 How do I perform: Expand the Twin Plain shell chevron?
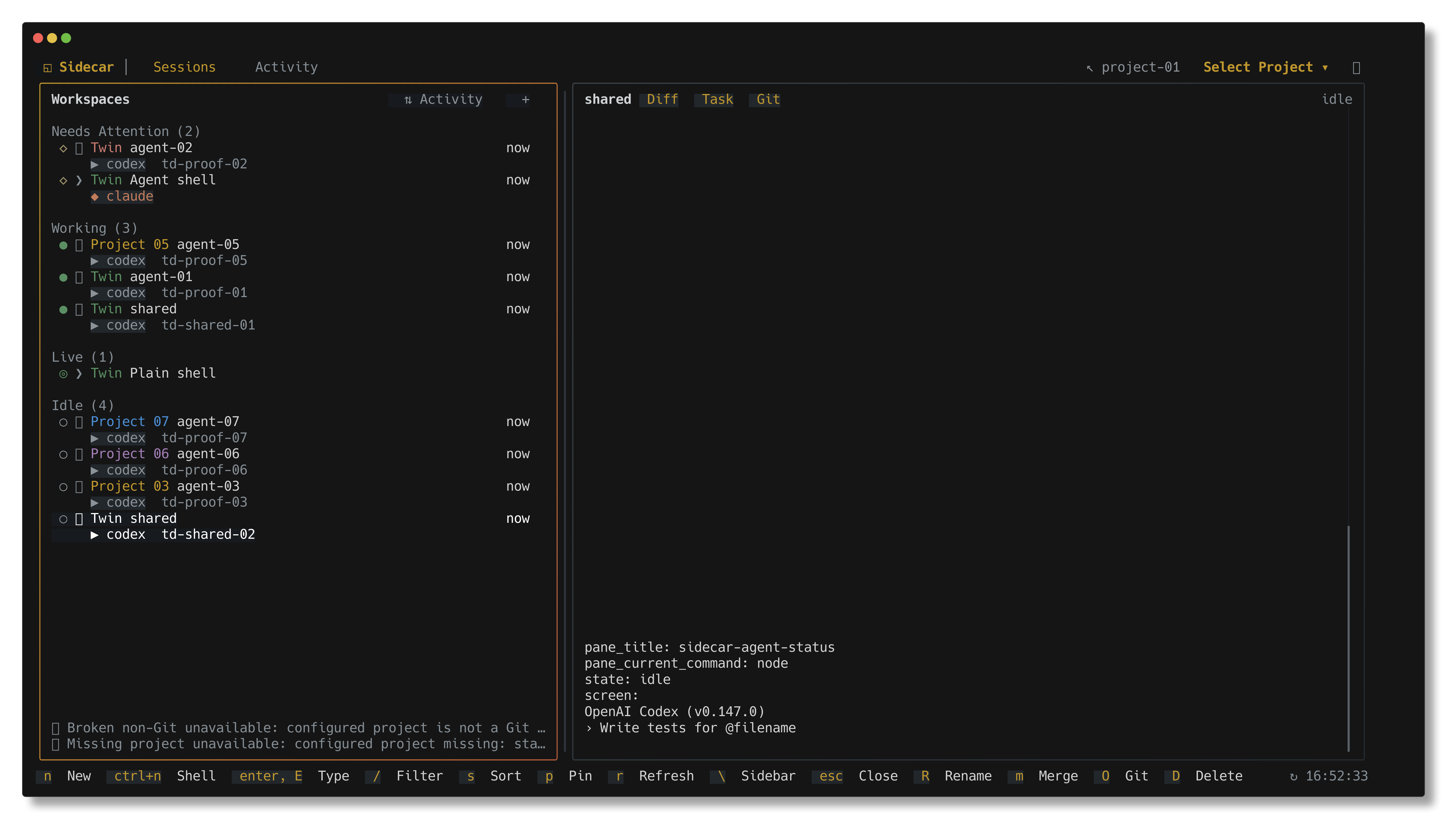pyautogui.click(x=79, y=374)
